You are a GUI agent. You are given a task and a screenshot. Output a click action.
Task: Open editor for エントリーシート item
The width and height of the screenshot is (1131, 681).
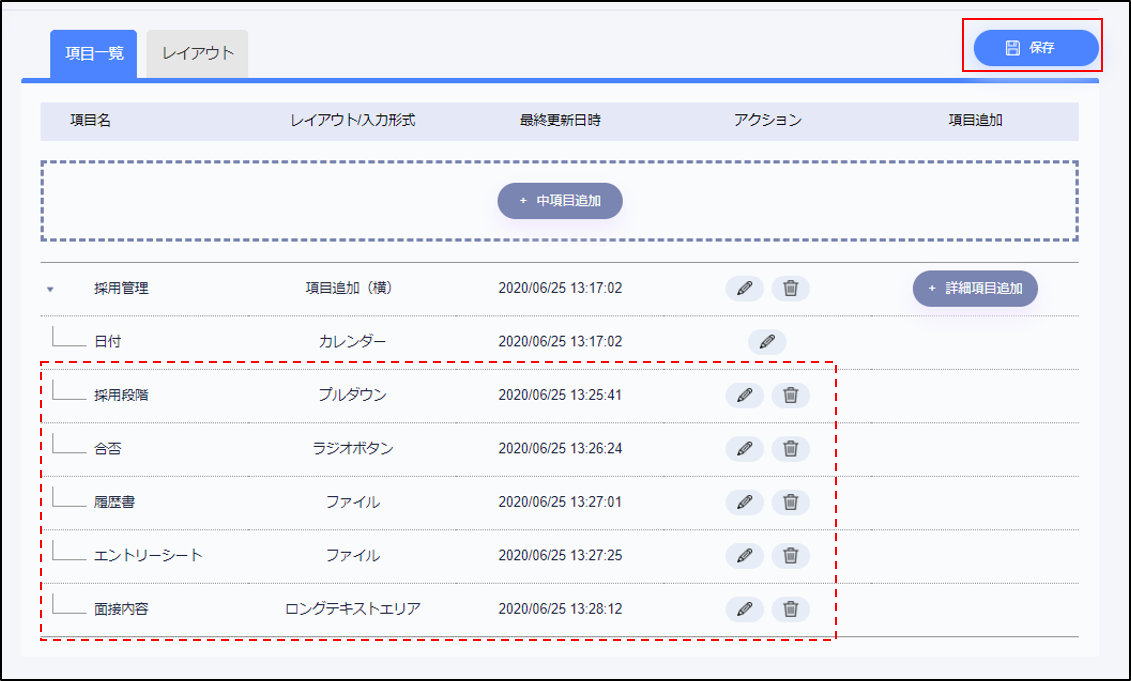pyautogui.click(x=744, y=555)
